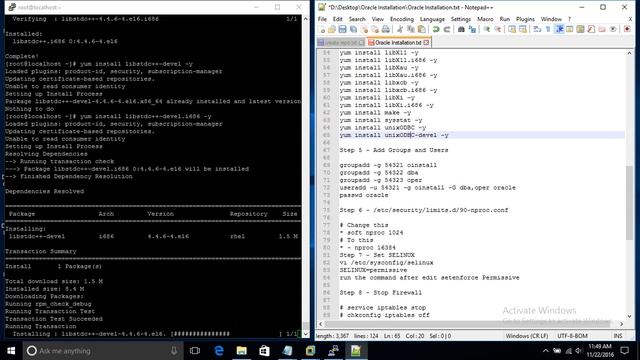Switch to the inactive create repo tab

coord(340,42)
